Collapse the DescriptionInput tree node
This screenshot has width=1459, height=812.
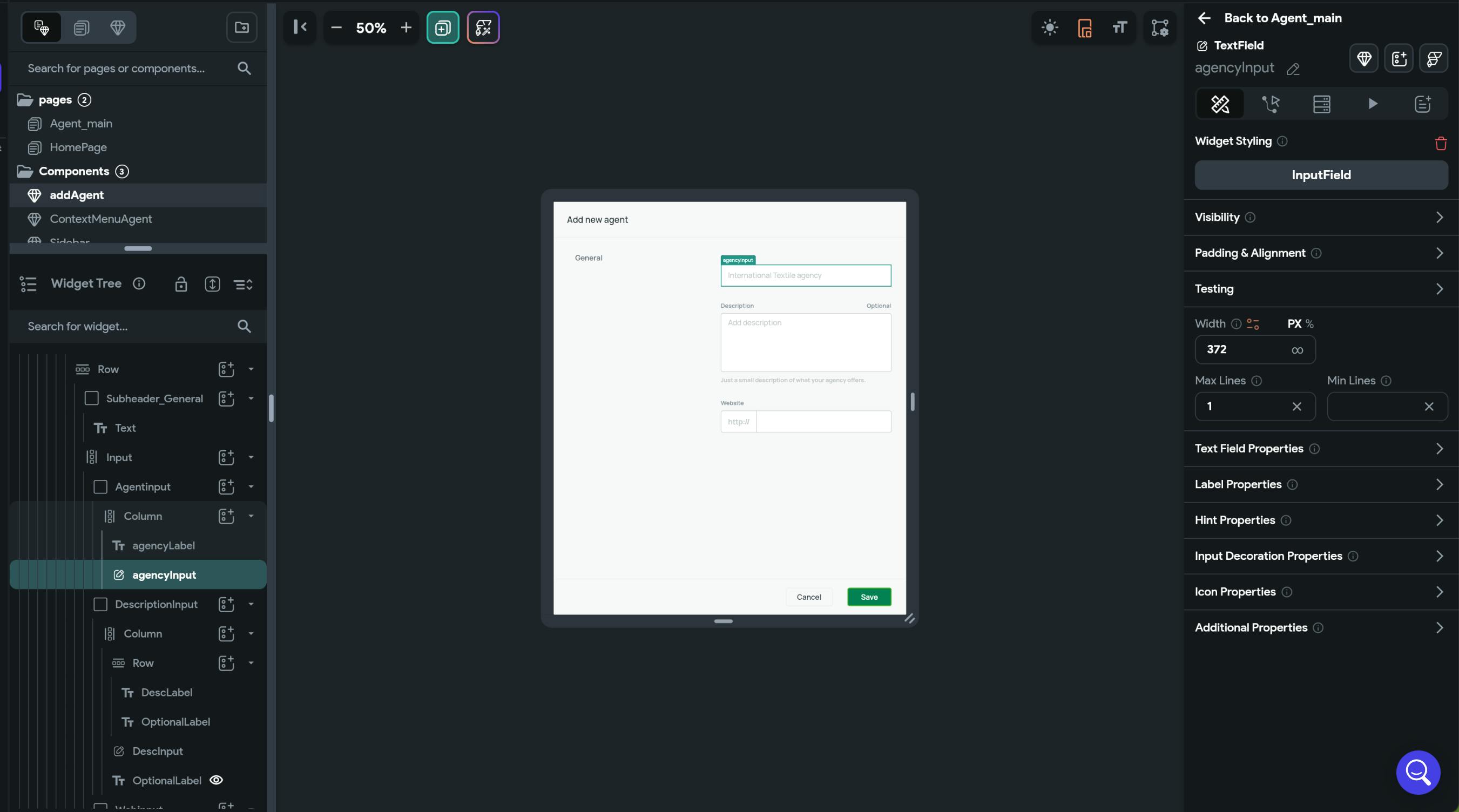pyautogui.click(x=251, y=604)
